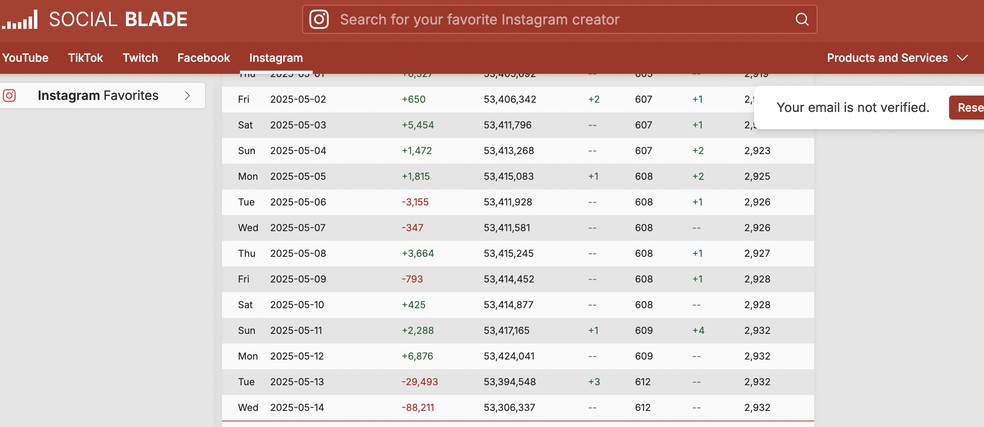Click the Products and Services chevron

[962, 58]
